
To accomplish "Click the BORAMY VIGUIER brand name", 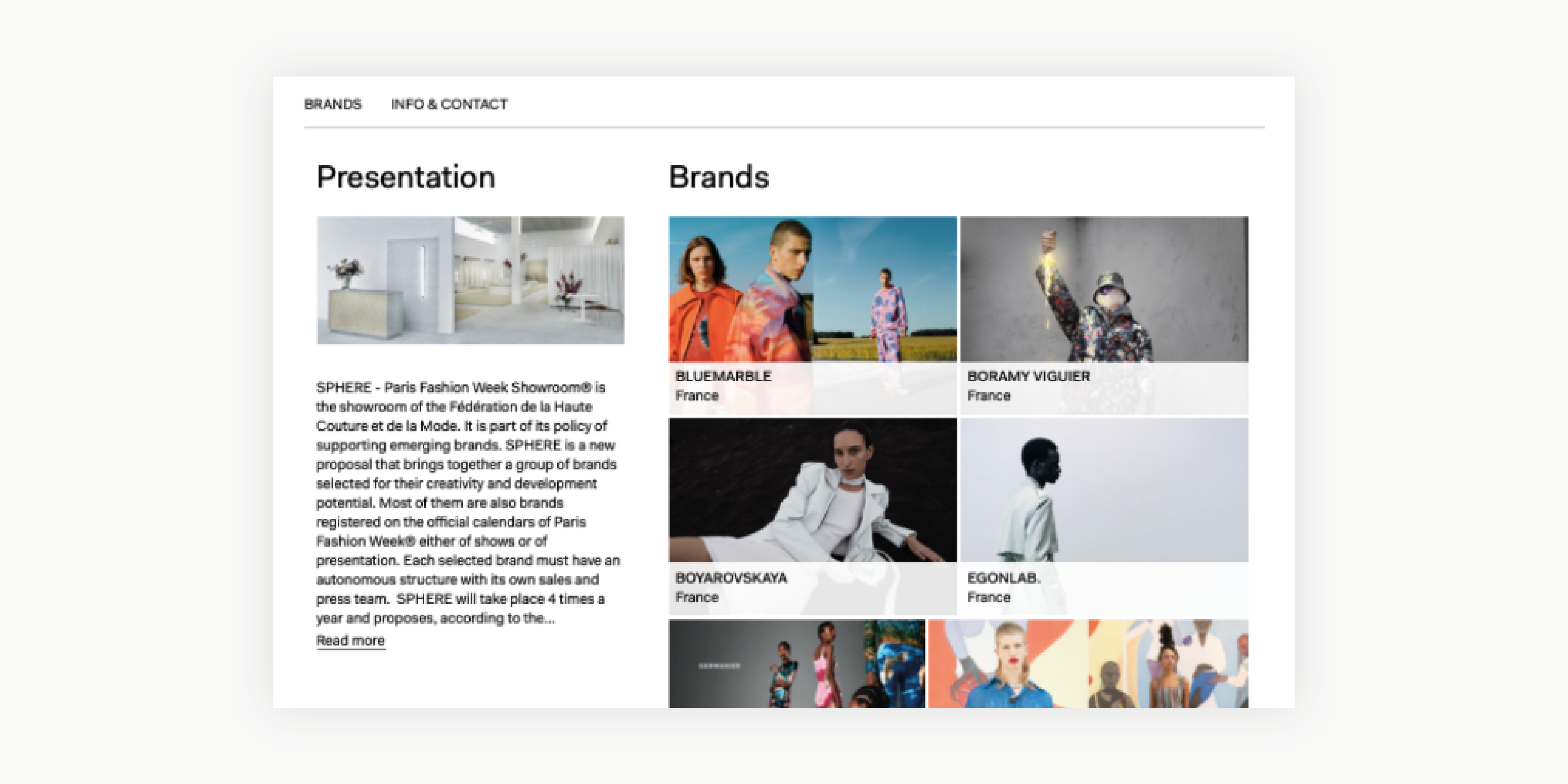I will point(1029,376).
